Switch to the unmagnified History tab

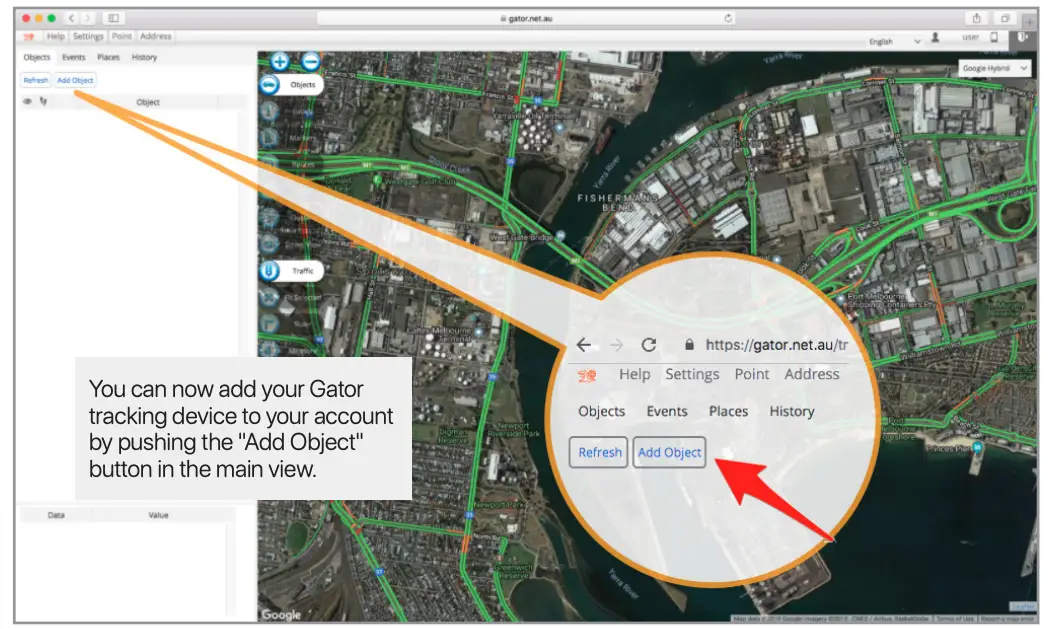[144, 57]
